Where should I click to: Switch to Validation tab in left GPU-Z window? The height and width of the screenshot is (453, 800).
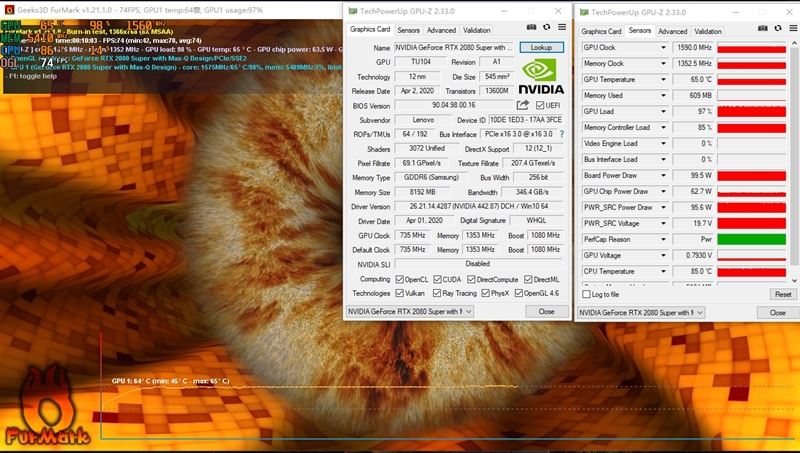[477, 30]
